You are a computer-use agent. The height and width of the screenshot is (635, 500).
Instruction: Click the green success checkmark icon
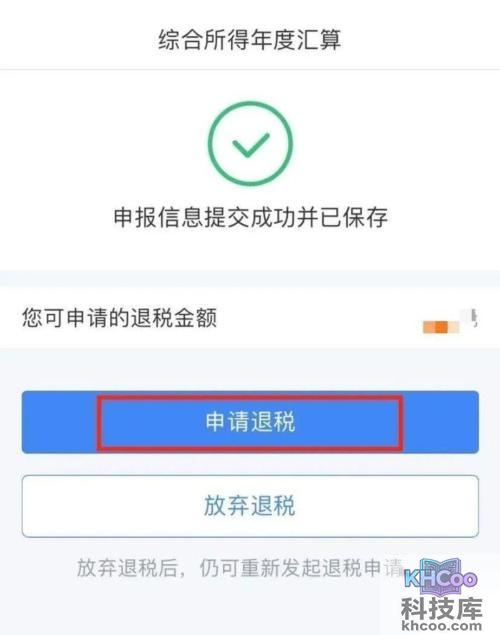coord(250,145)
